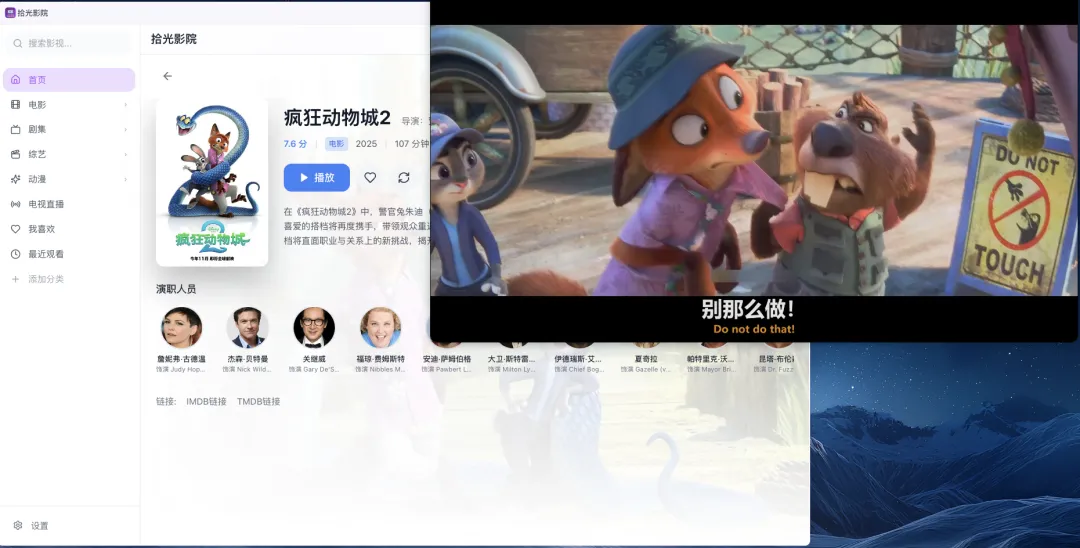
Task: Add 疯狂动物城2 to favorites with the heart icon
Action: click(370, 178)
